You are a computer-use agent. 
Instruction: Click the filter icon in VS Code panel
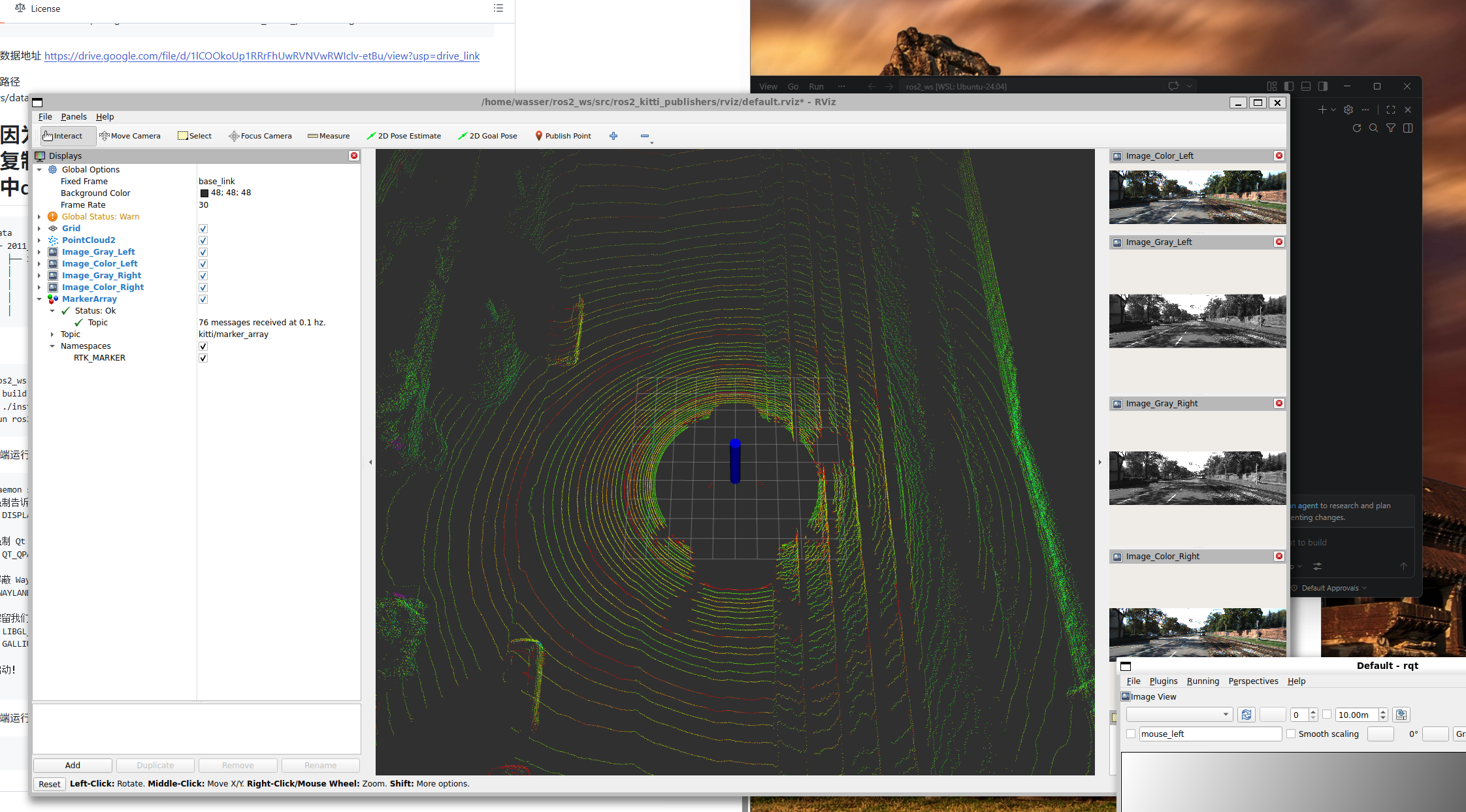coord(1391,128)
